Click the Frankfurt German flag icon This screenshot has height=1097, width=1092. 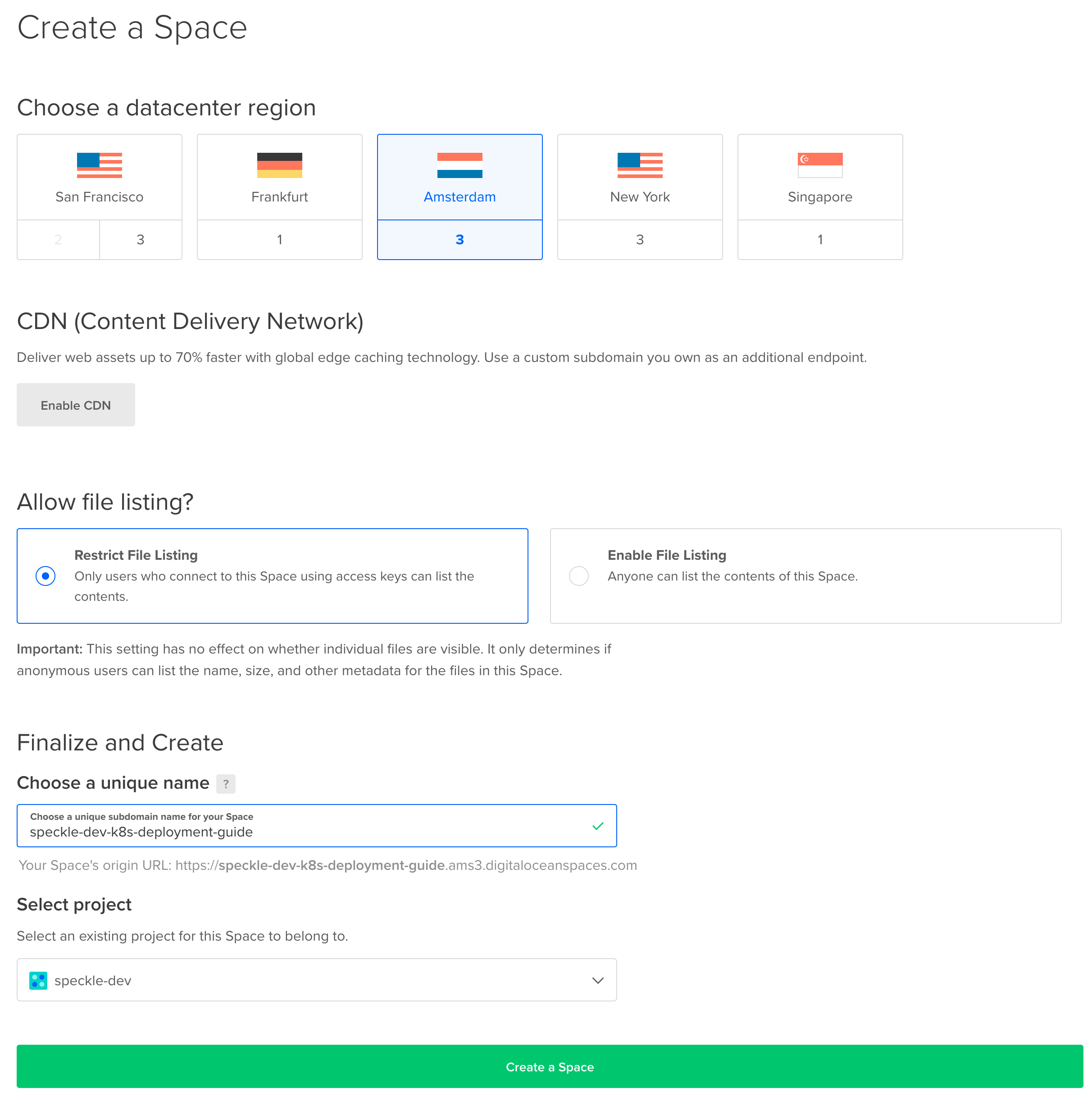(x=279, y=165)
